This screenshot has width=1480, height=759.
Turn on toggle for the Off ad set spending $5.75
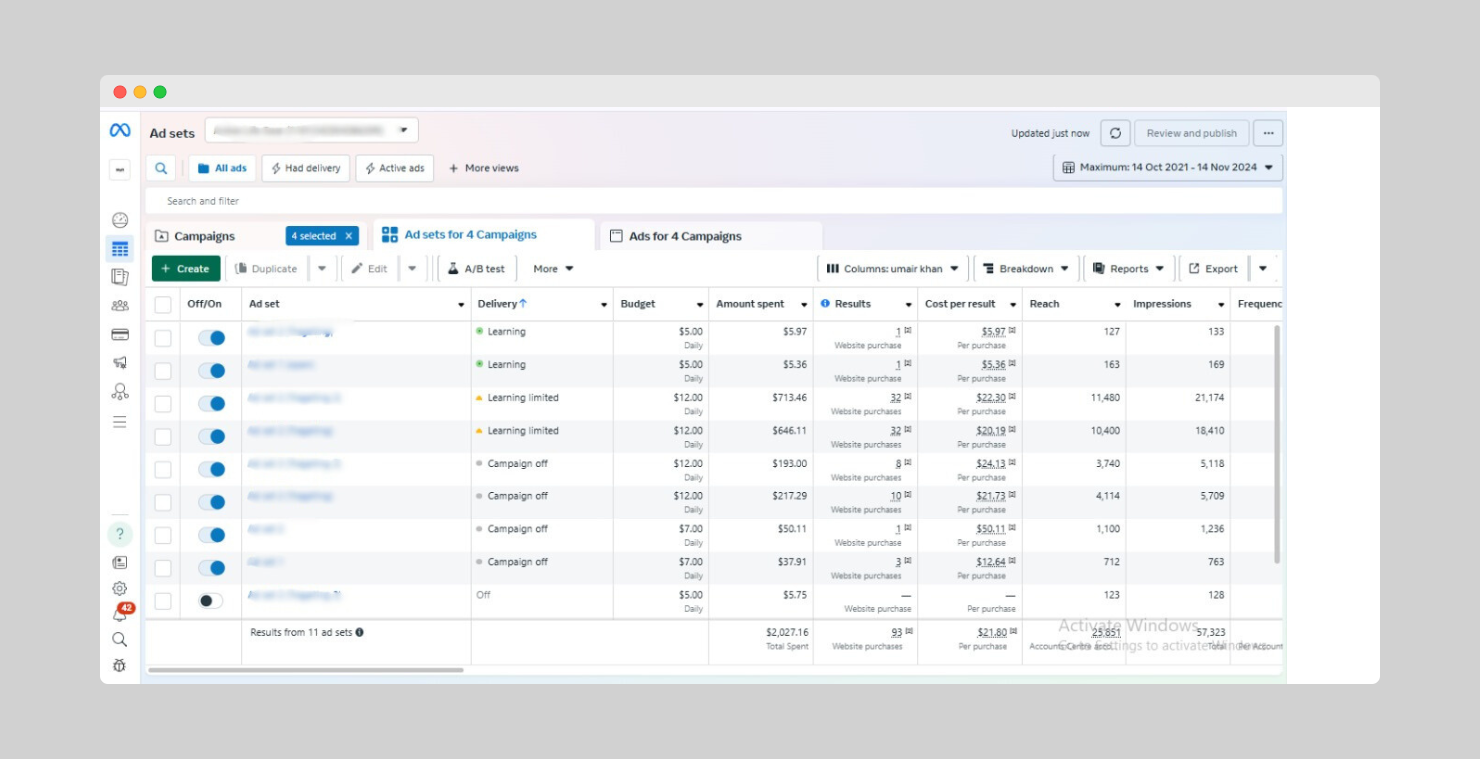pyautogui.click(x=211, y=601)
